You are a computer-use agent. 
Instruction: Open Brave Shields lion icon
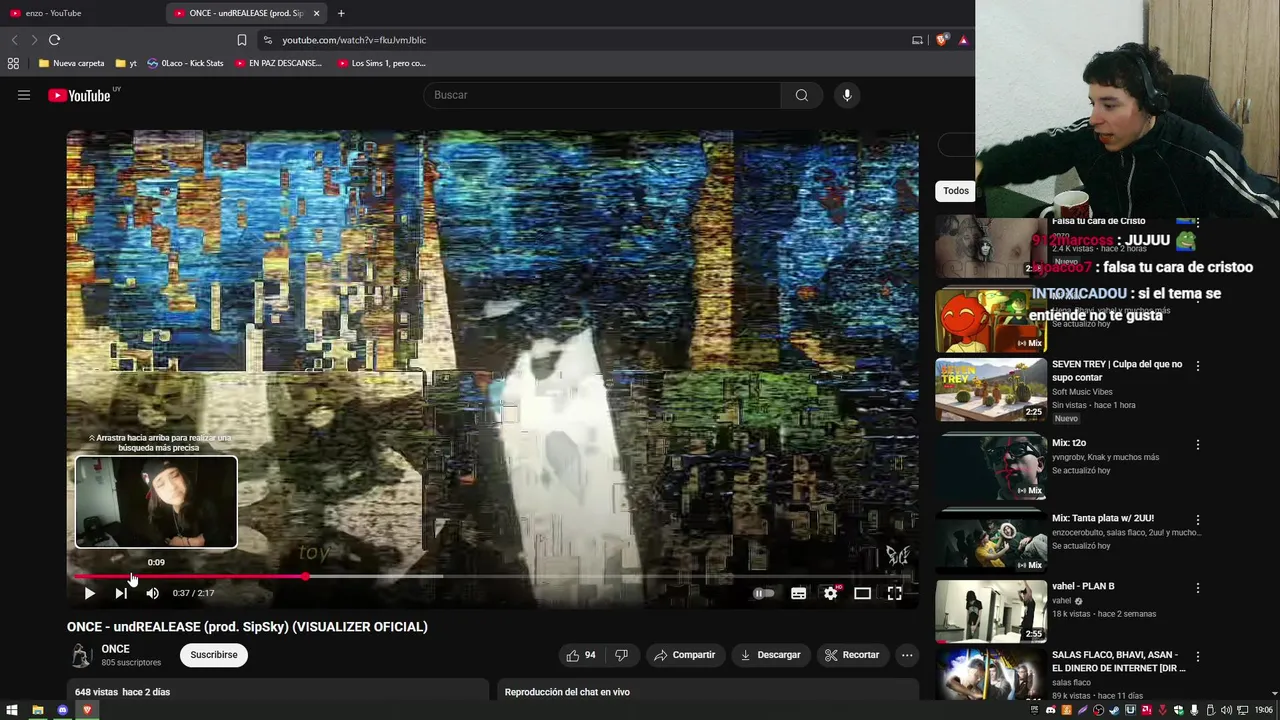941,40
